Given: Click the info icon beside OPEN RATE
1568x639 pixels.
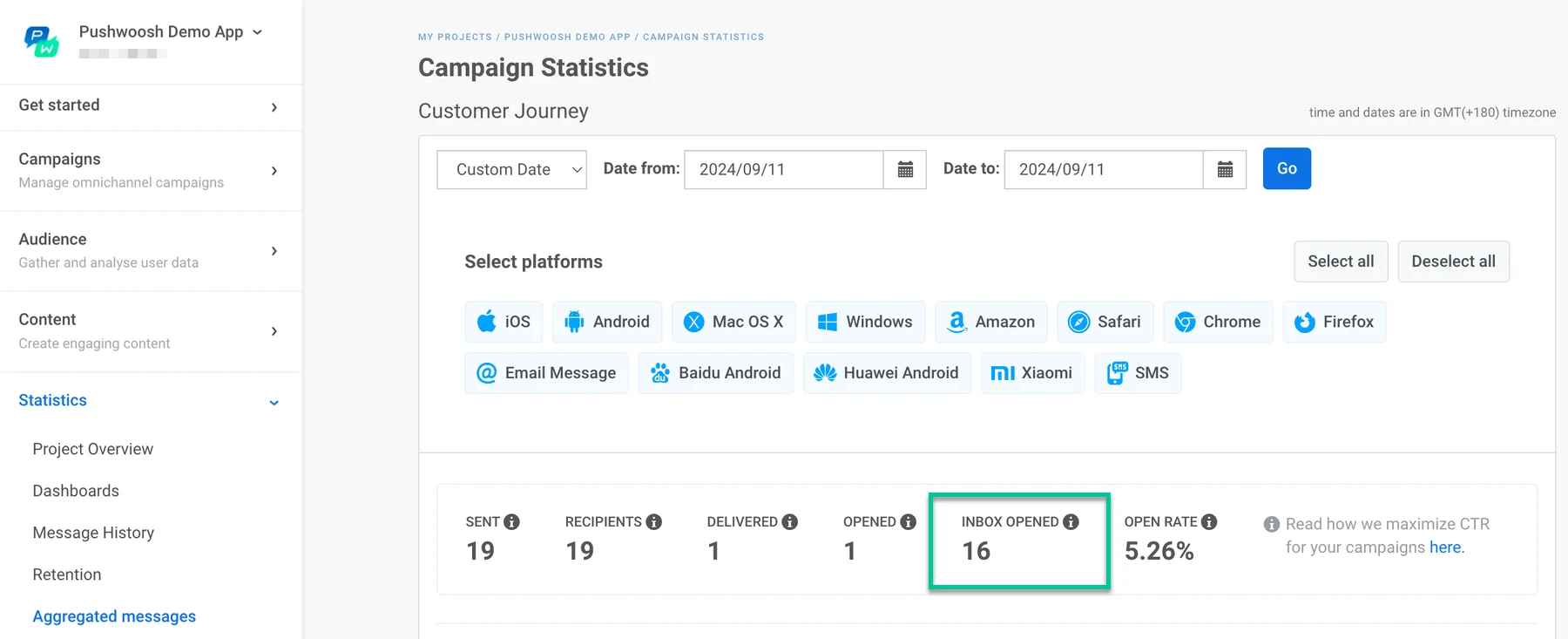Looking at the screenshot, I should pyautogui.click(x=1209, y=522).
